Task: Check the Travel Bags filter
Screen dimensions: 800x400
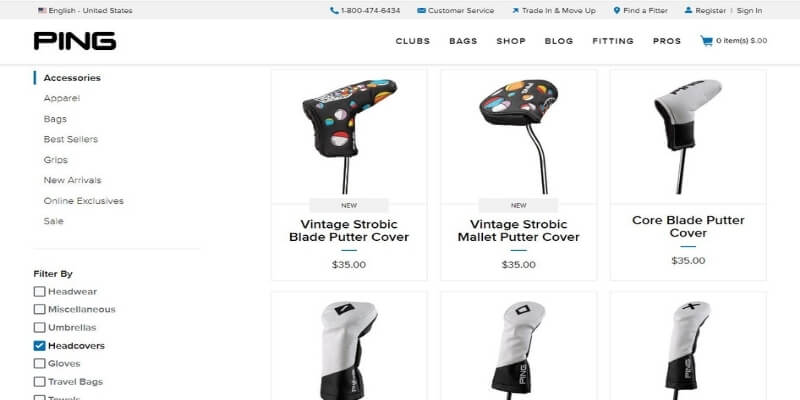Action: click(x=39, y=382)
